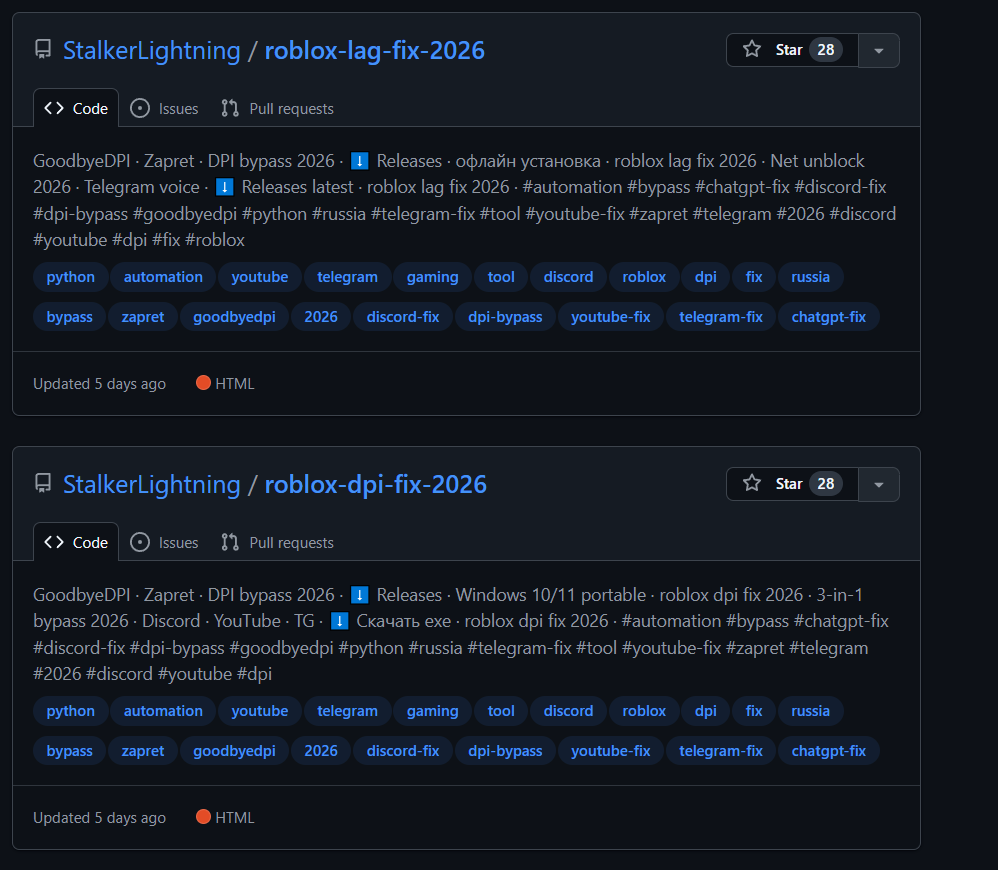Screen dimensions: 998x870
Task: Open the Code tab of roblox-lag-fix-2026
Action: point(76,108)
